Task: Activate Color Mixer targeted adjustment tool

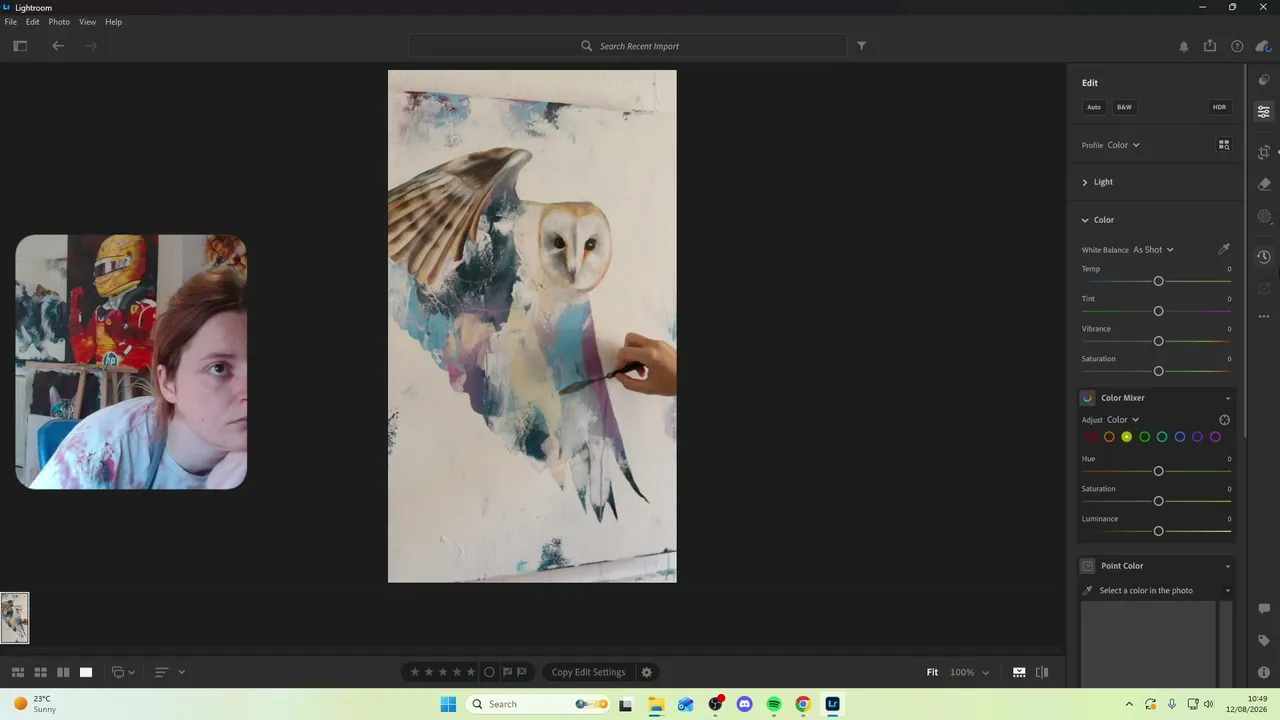Action: (1224, 420)
